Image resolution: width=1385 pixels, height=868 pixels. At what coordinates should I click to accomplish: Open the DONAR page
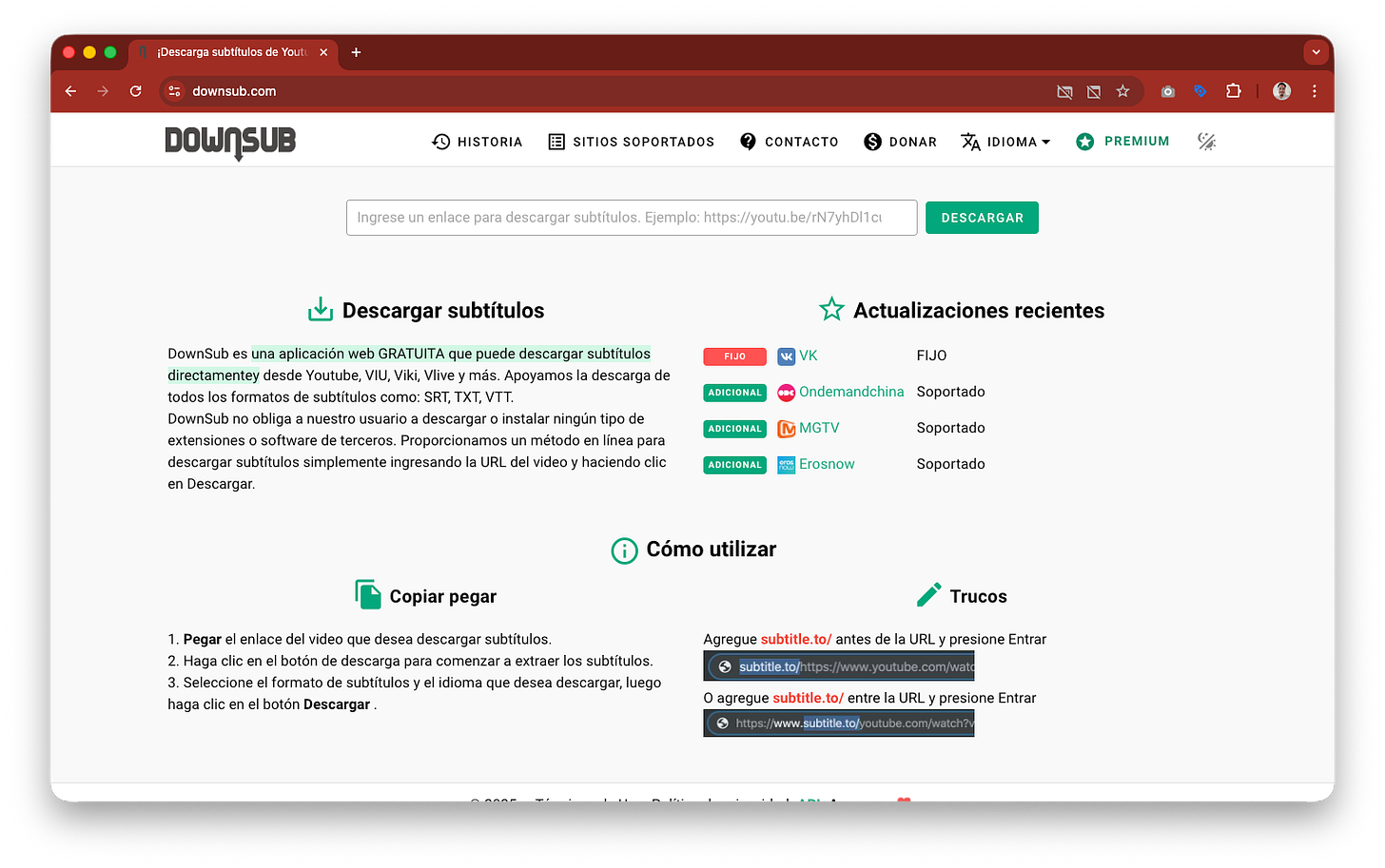click(901, 142)
